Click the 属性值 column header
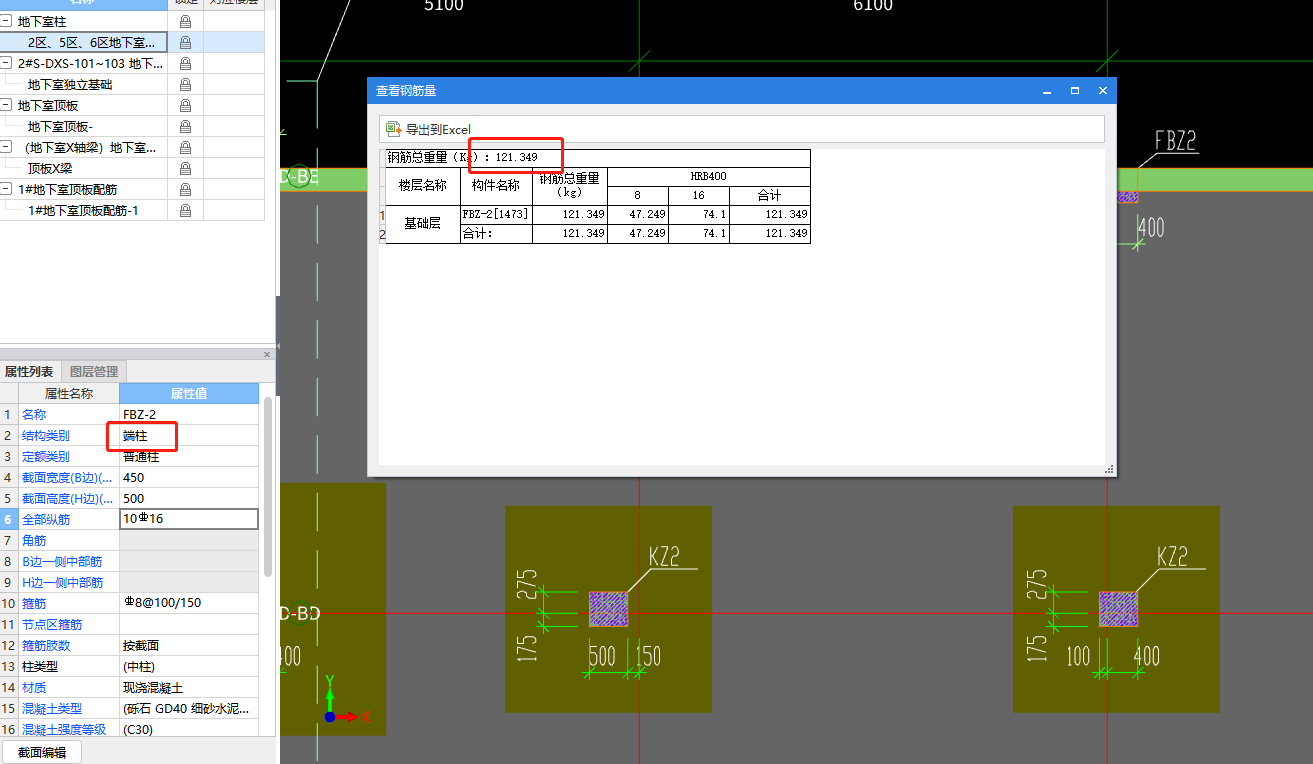1313x764 pixels. pyautogui.click(x=189, y=393)
